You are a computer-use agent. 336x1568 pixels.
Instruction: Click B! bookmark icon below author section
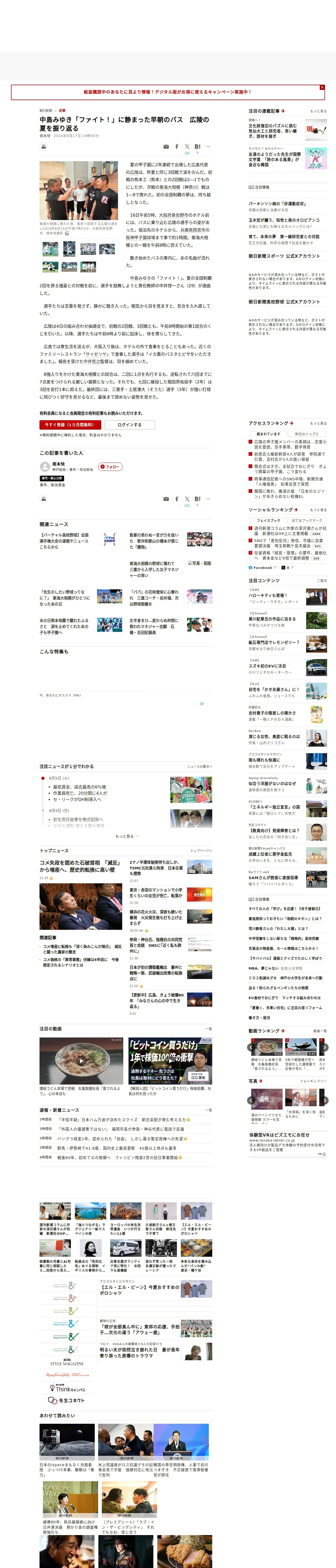pos(198,499)
